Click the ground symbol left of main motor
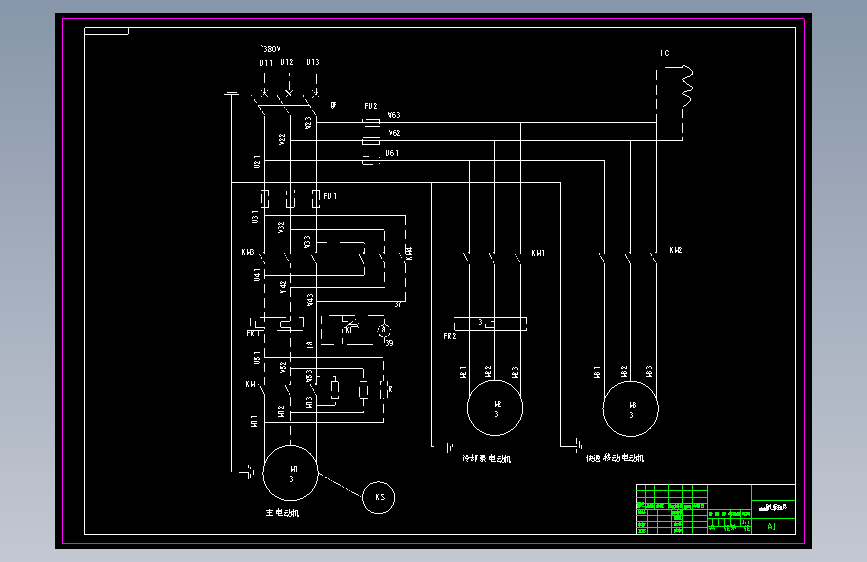Image resolution: width=867 pixels, height=562 pixels. pos(247,472)
